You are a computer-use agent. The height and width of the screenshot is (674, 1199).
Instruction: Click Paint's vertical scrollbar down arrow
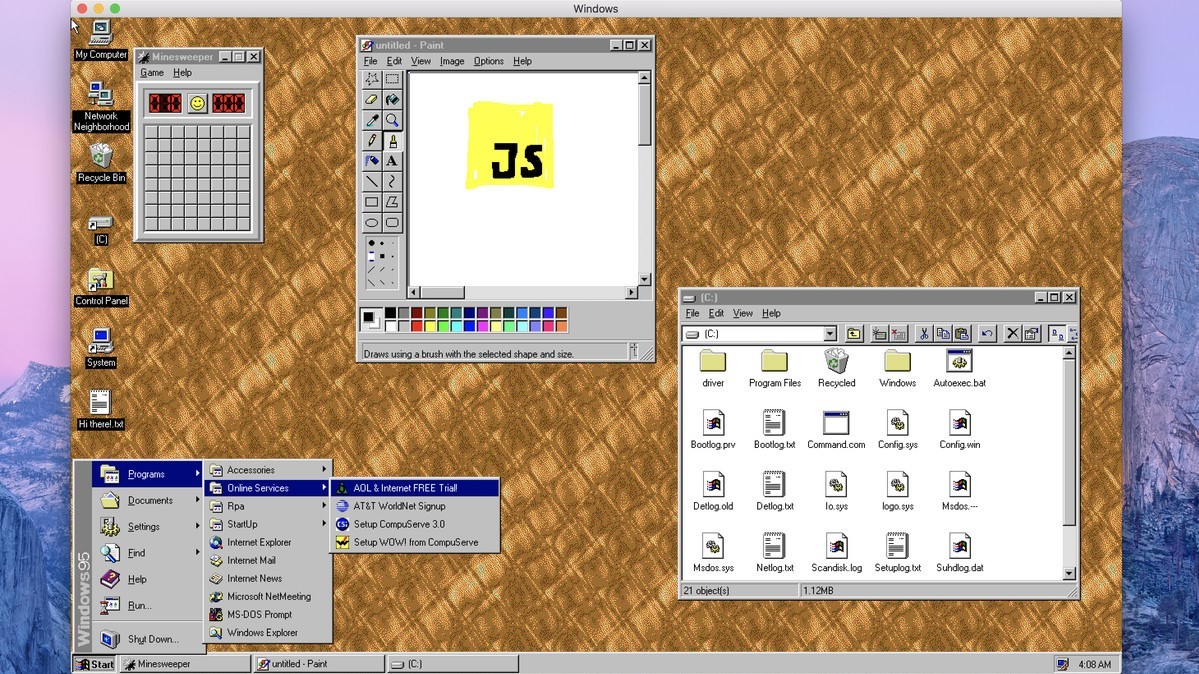point(644,279)
